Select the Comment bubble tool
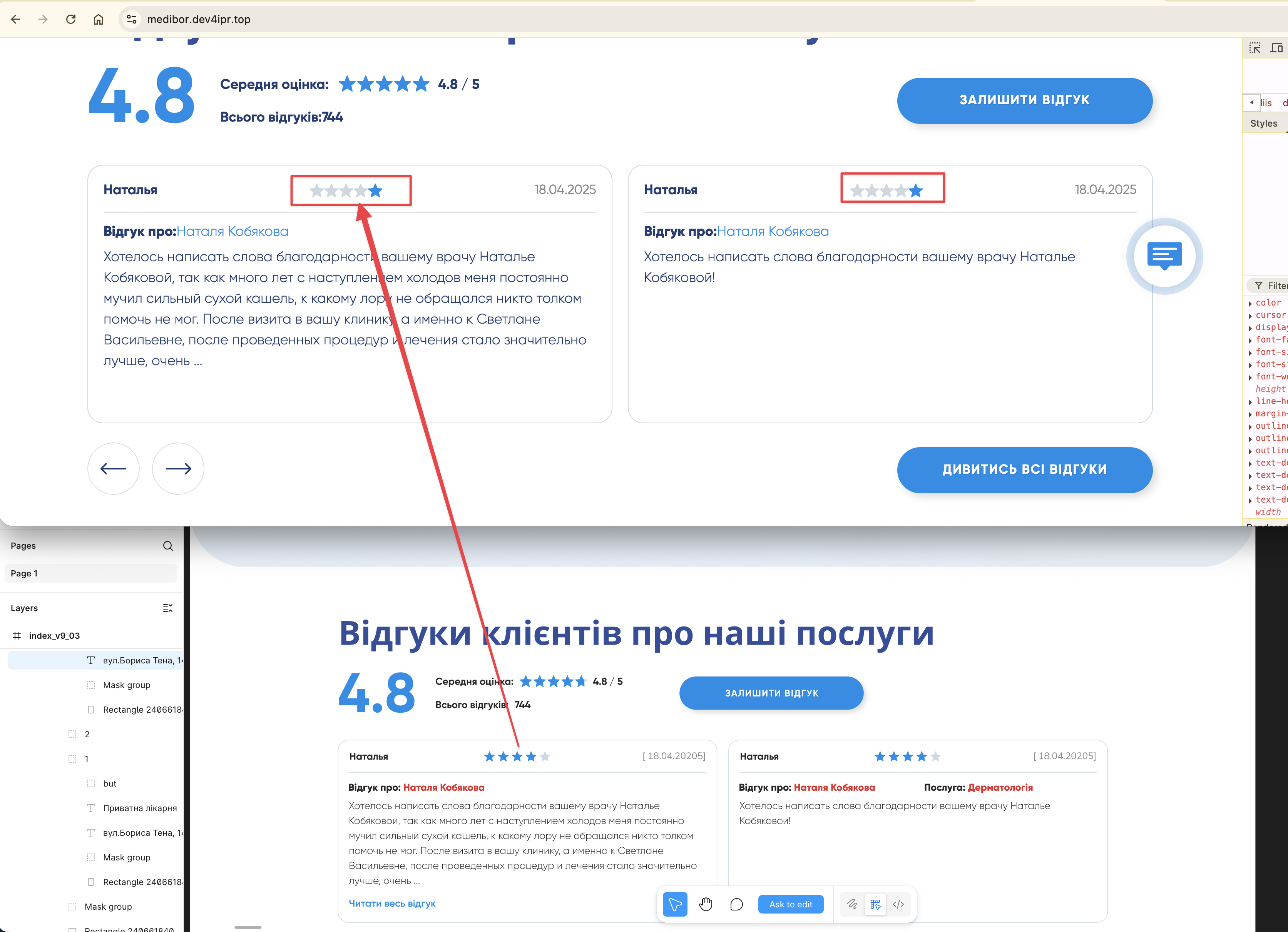The image size is (1288, 932). coord(736,904)
